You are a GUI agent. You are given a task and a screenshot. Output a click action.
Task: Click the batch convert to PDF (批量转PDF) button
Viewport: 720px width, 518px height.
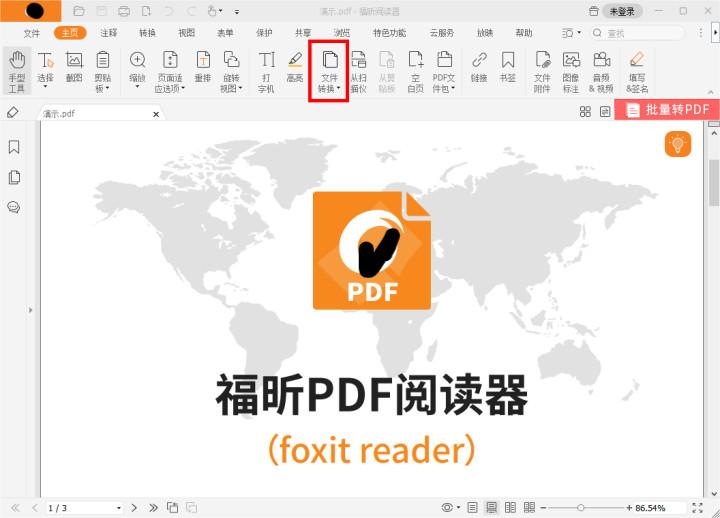[667, 110]
